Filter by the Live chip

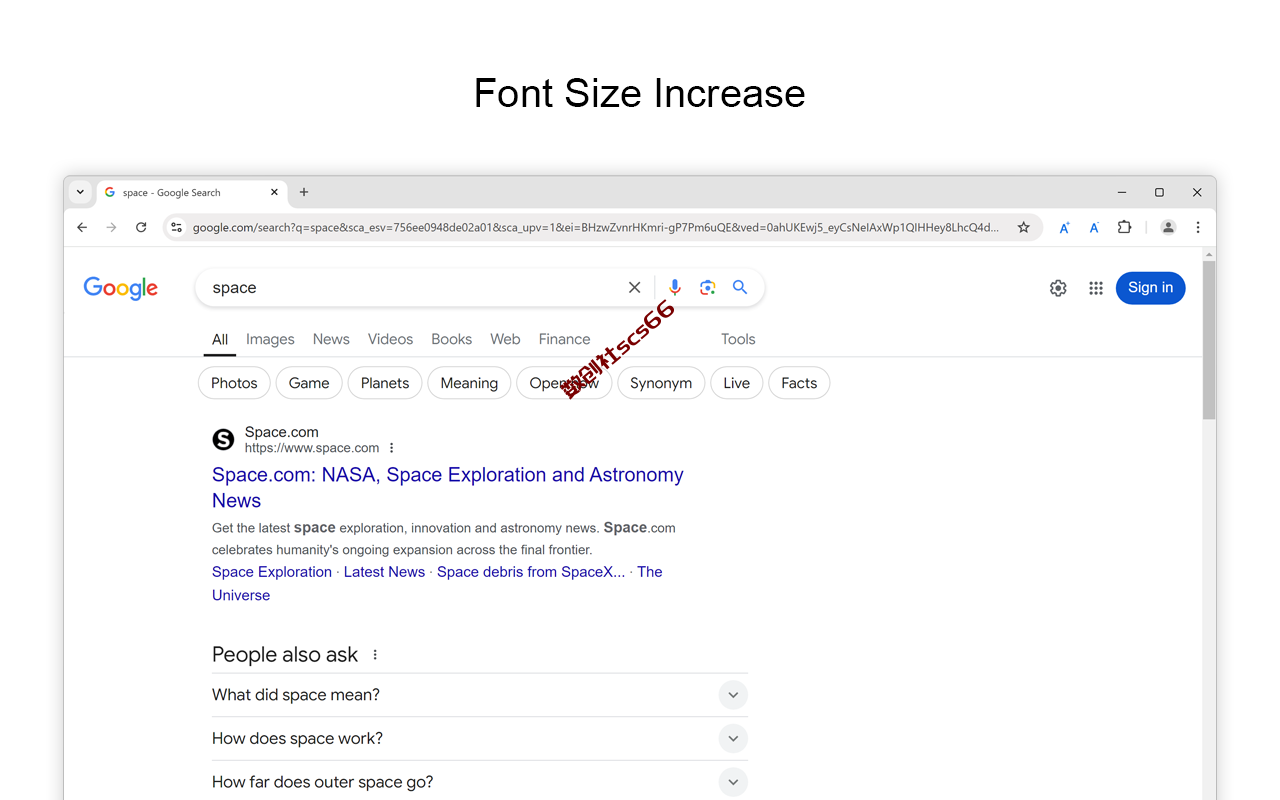point(737,383)
